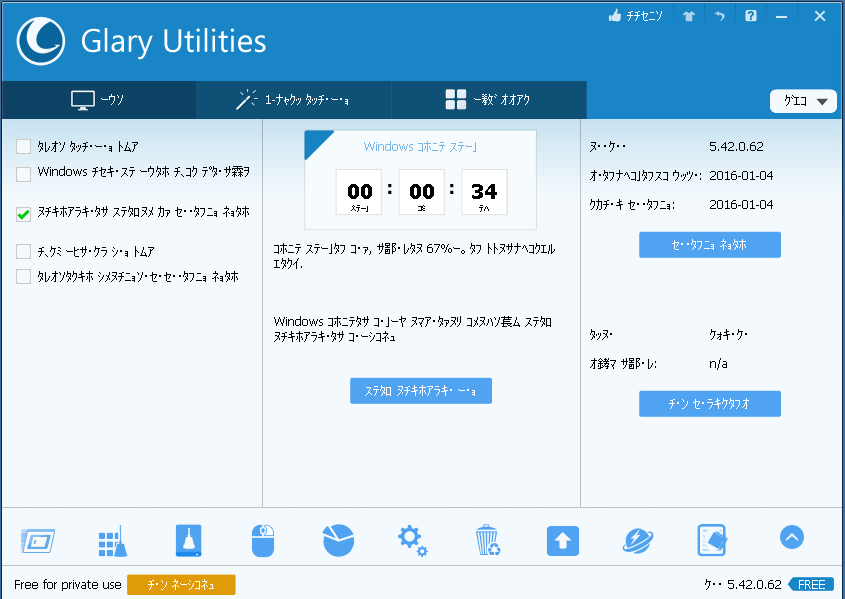Click the round up-chevron to expand toolbar
The width and height of the screenshot is (845, 599).
pyautogui.click(x=792, y=537)
